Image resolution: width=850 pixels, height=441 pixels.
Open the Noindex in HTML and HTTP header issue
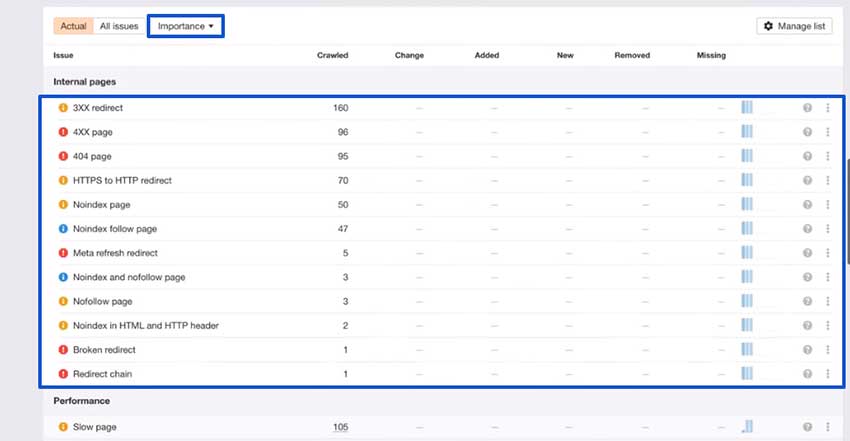[146, 326]
